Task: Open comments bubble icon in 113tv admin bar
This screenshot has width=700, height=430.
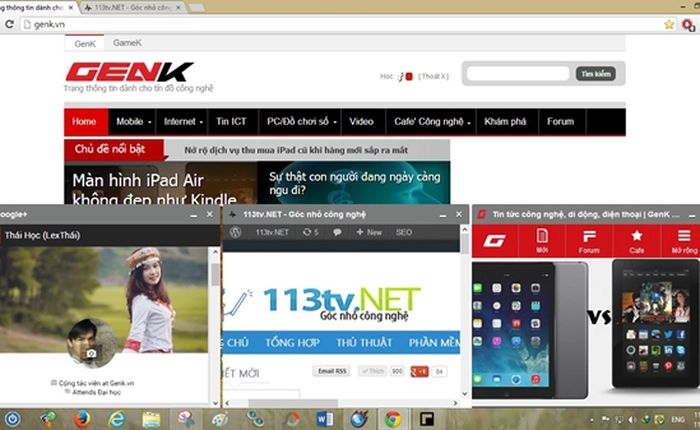Action: point(337,232)
